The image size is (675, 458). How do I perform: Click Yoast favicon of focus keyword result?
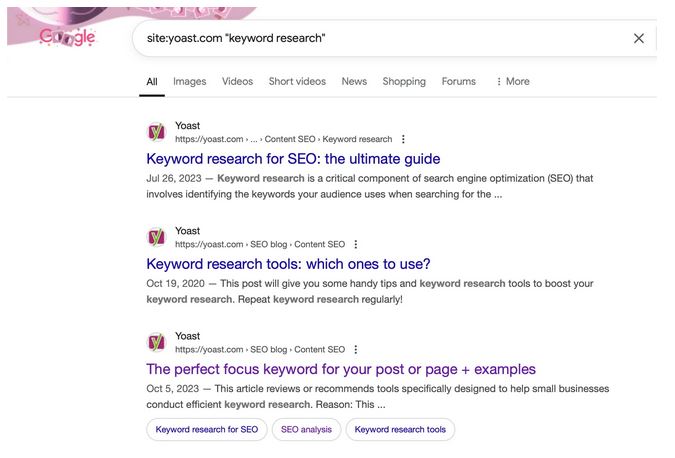(x=156, y=342)
